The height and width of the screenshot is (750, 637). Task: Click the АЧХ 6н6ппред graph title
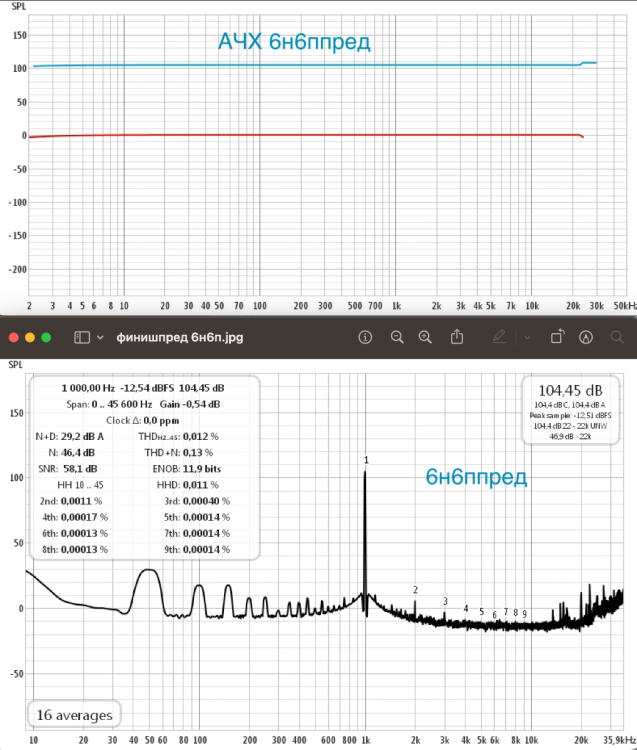pos(295,42)
